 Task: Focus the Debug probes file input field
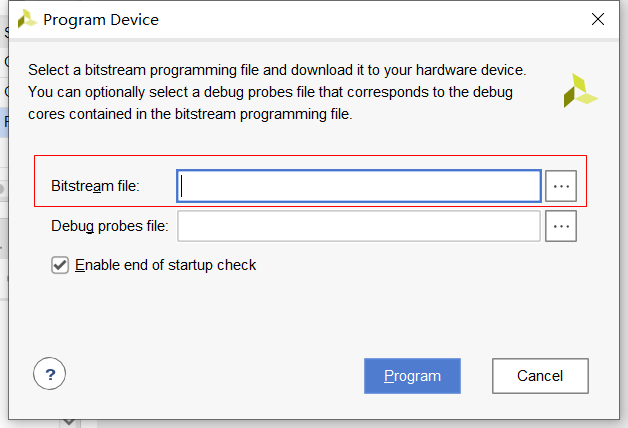coord(359,227)
